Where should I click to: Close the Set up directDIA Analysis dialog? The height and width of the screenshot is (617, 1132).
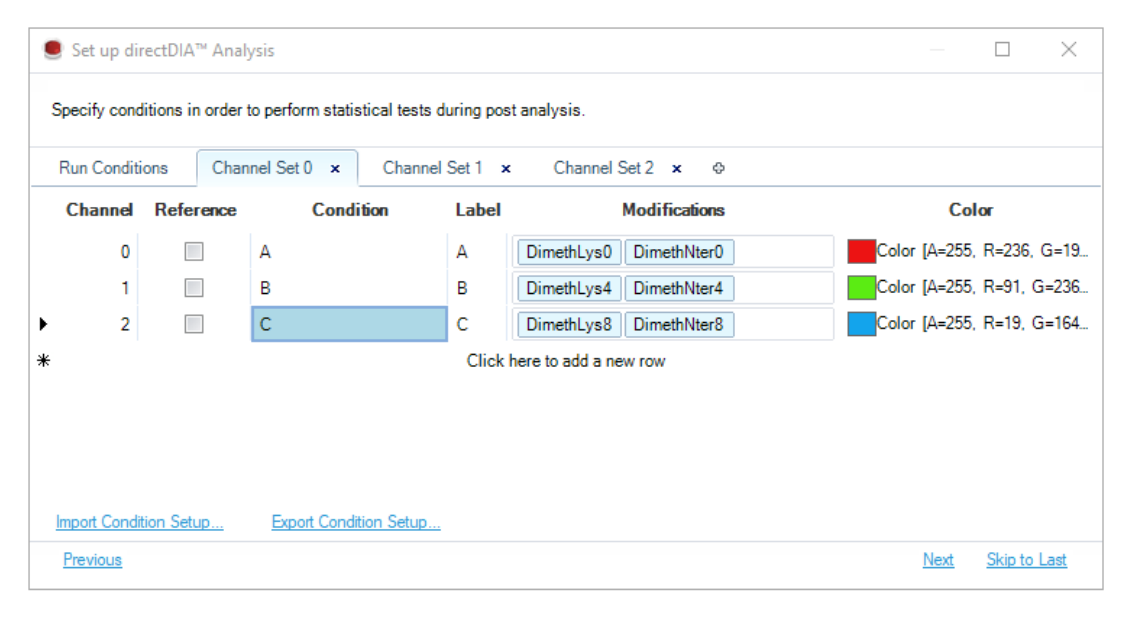click(x=1068, y=49)
